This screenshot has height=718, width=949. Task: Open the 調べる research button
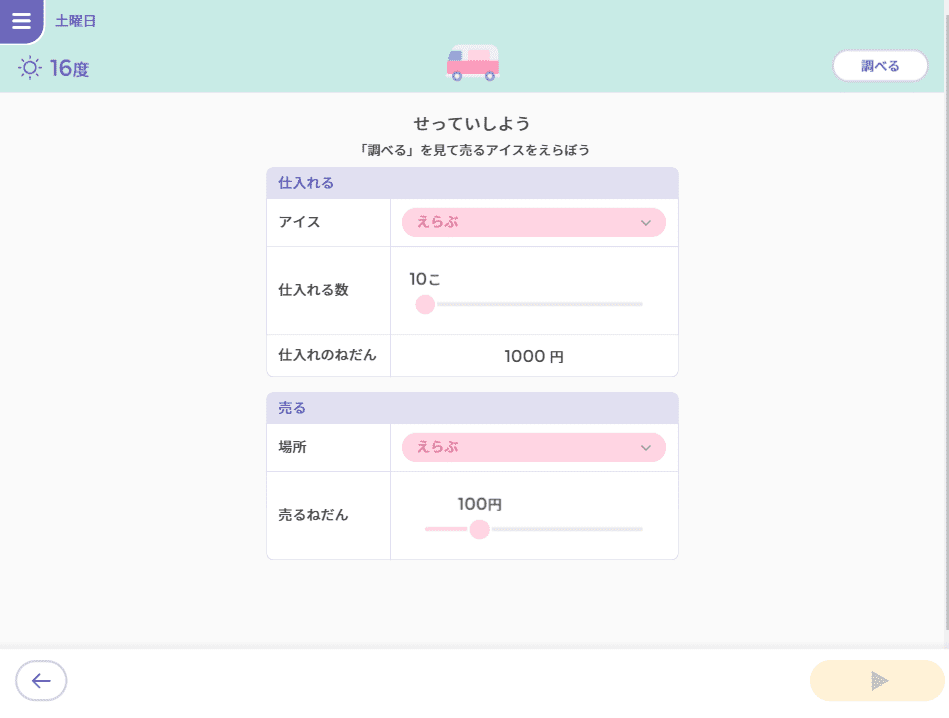point(880,65)
